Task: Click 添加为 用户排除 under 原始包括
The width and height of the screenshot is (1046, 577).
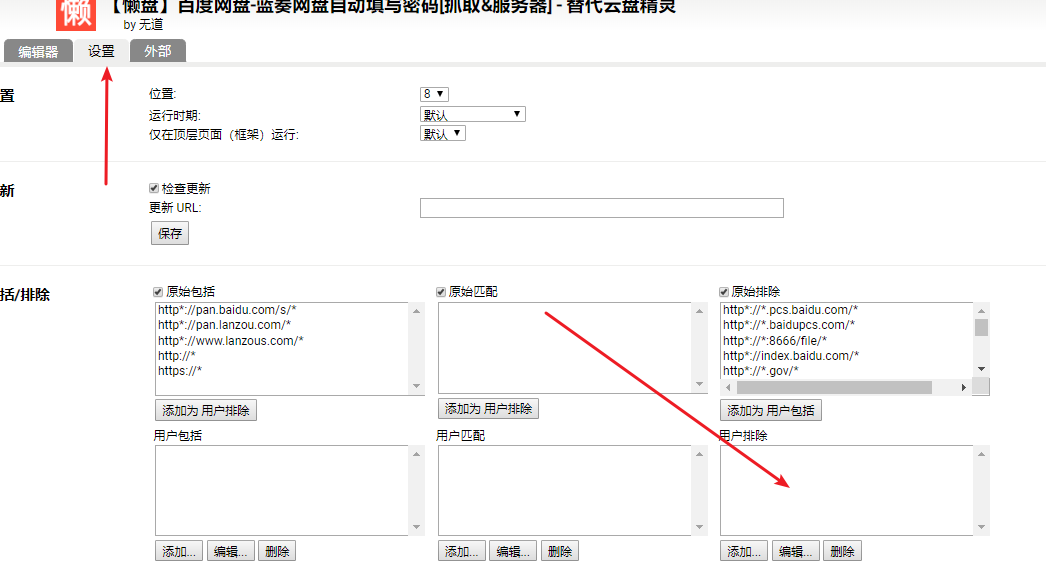Action: pos(205,410)
